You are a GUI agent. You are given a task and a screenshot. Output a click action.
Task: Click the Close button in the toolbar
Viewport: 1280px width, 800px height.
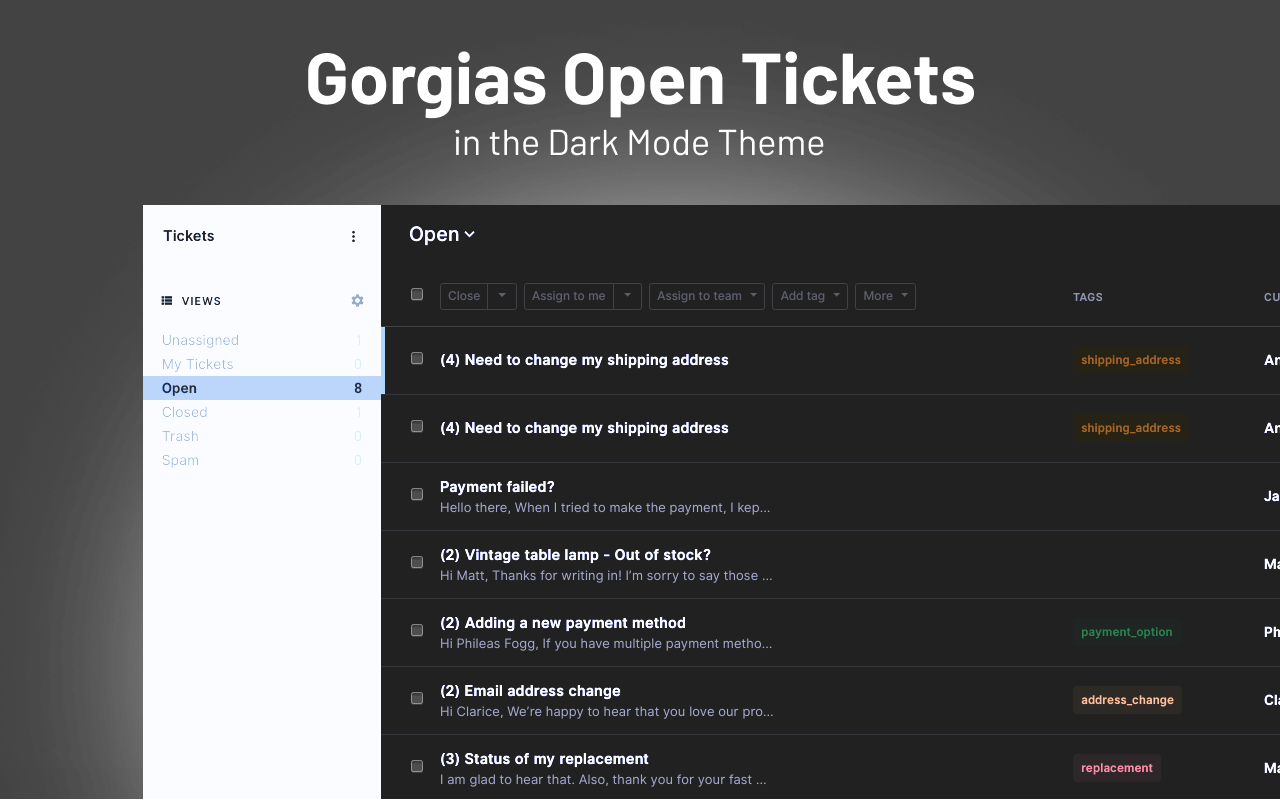click(463, 296)
